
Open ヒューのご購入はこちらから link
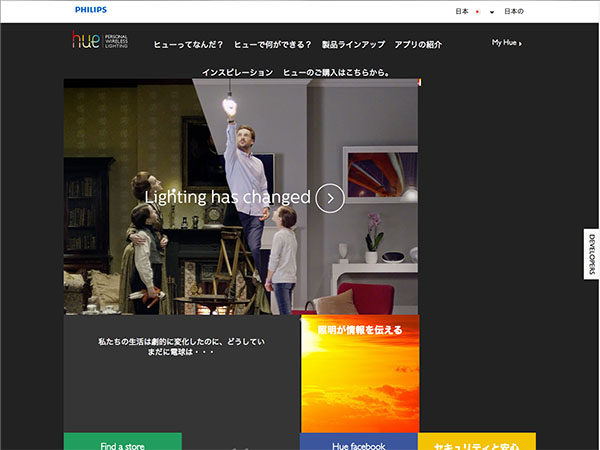(x=336, y=72)
